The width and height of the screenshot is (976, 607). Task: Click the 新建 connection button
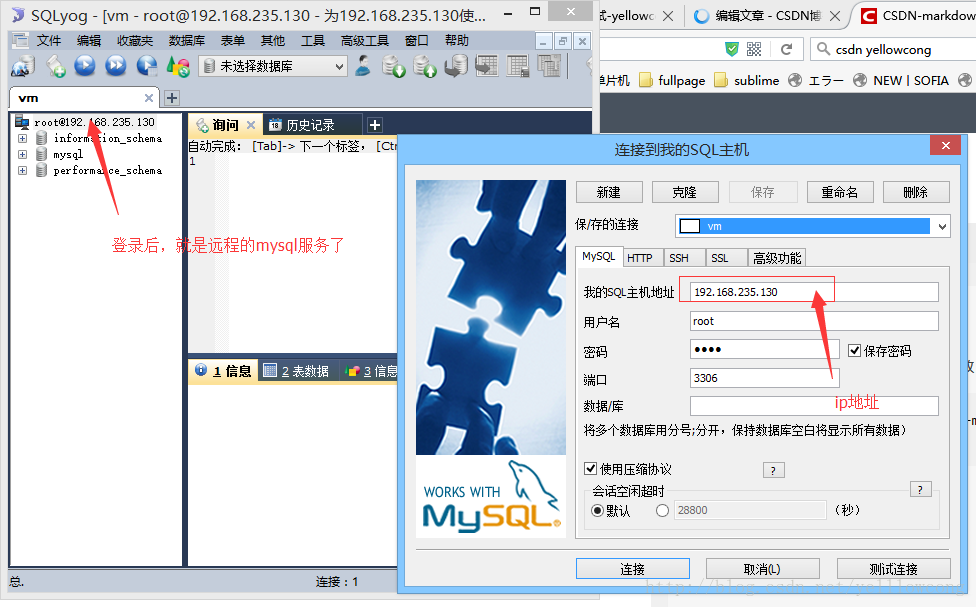tap(609, 192)
